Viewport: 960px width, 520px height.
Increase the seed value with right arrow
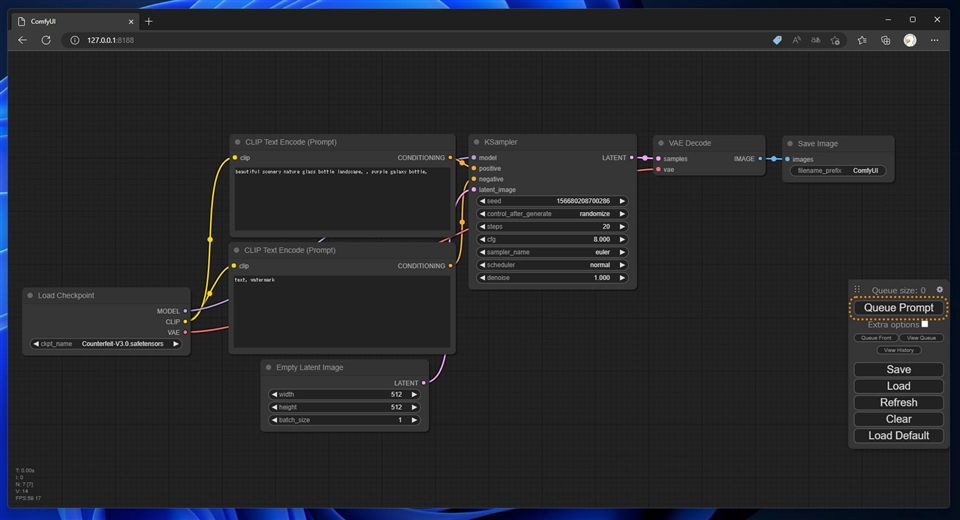point(622,201)
